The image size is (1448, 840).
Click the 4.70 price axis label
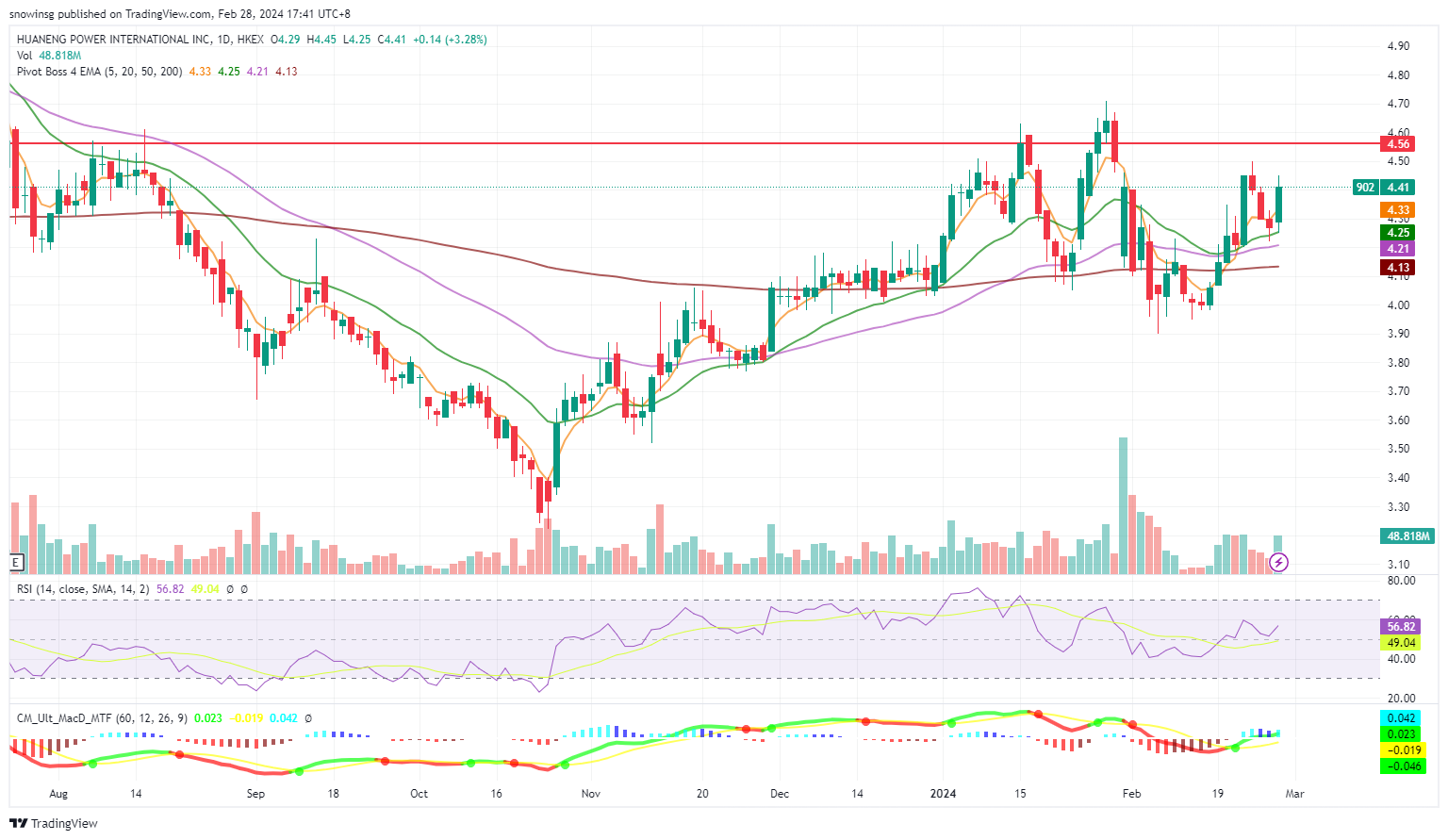click(x=1398, y=104)
